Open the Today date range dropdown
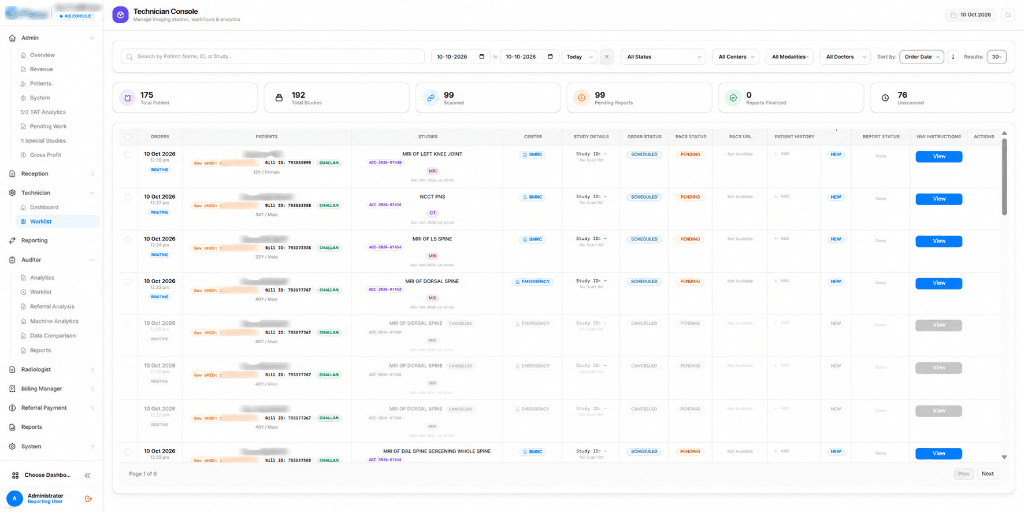This screenshot has width=1024, height=512. (579, 57)
